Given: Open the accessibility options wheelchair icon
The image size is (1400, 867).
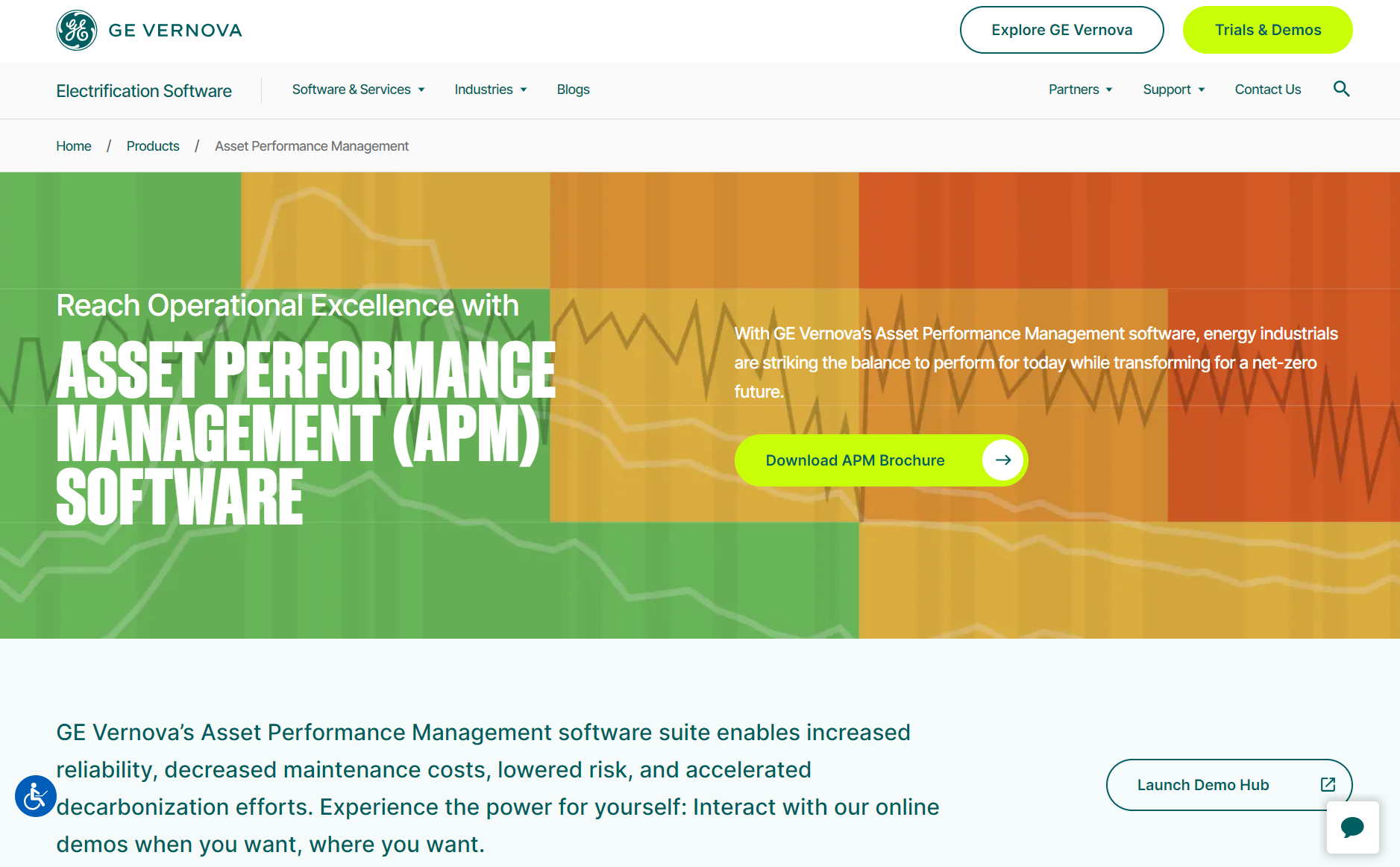Looking at the screenshot, I should click(x=36, y=796).
